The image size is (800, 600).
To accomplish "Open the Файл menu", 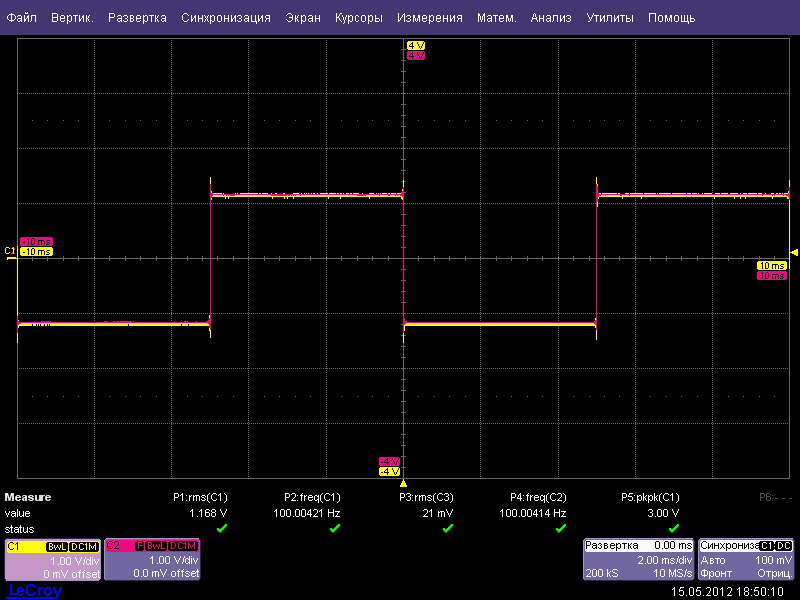I will tap(21, 18).
